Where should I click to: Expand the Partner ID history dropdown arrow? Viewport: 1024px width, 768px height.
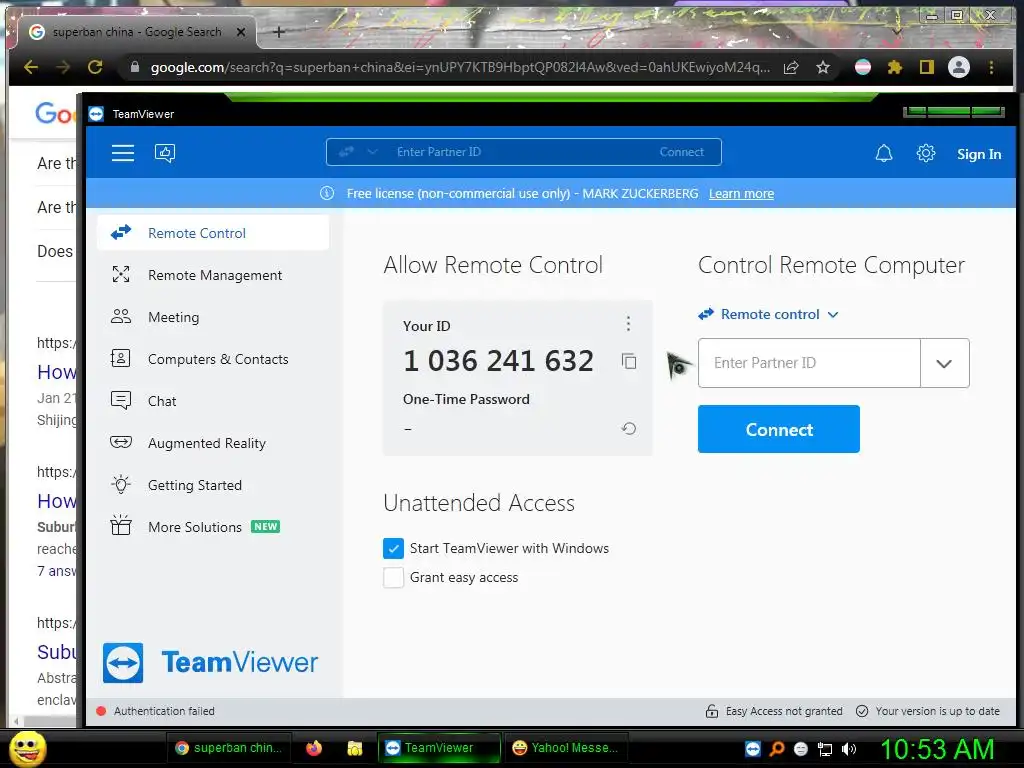(944, 363)
